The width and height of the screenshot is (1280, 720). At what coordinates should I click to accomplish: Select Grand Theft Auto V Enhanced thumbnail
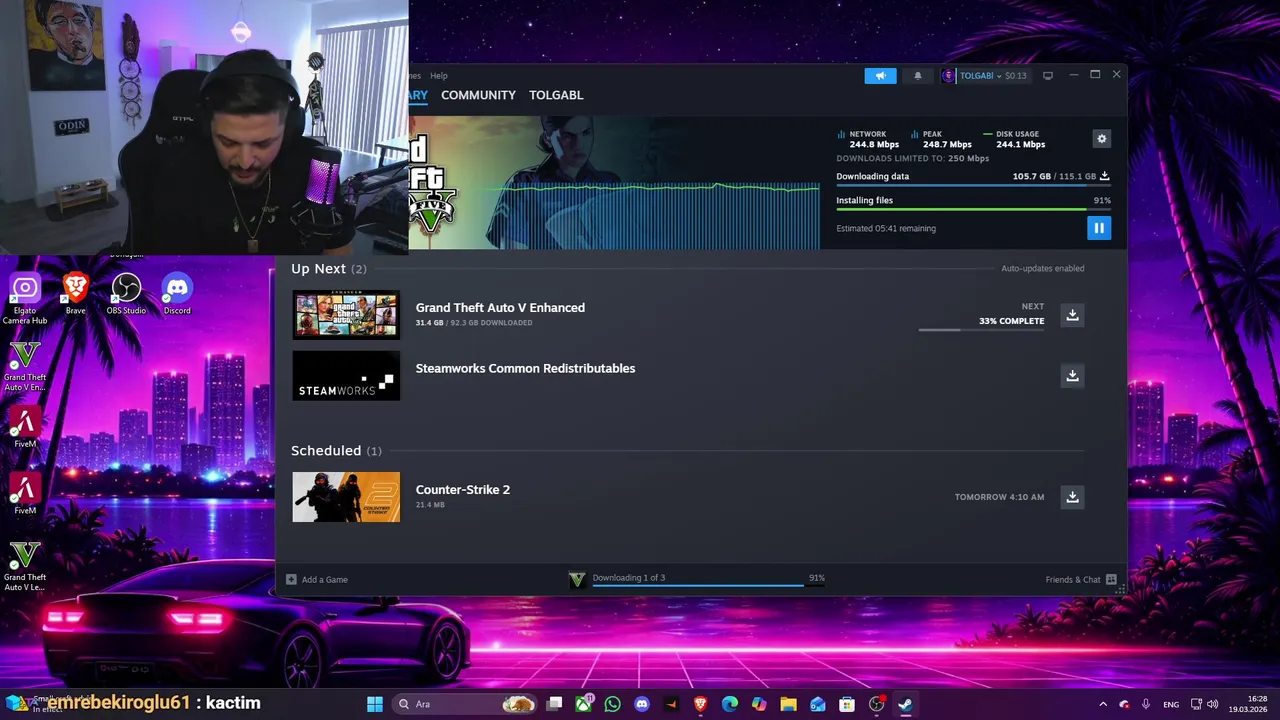(346, 315)
